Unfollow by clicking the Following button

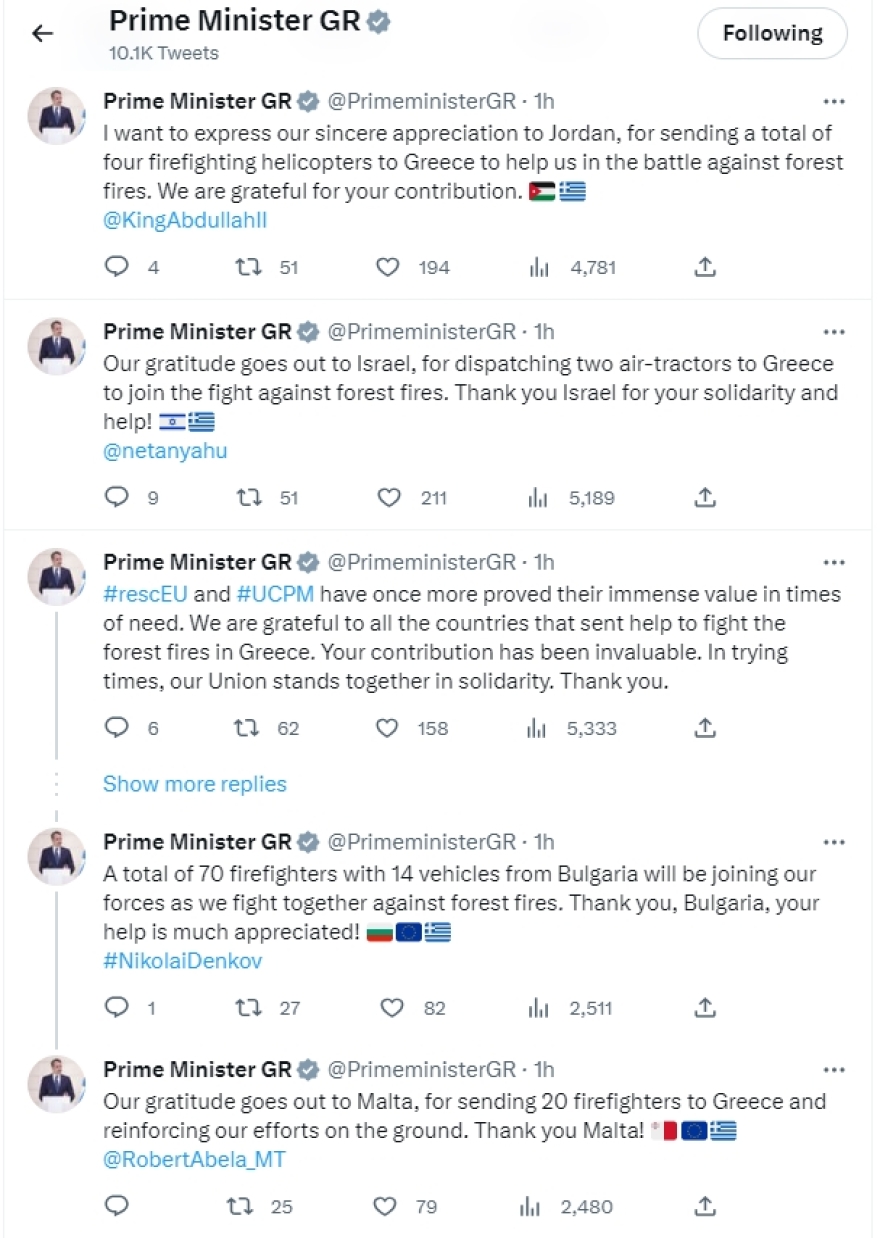pyautogui.click(x=771, y=32)
